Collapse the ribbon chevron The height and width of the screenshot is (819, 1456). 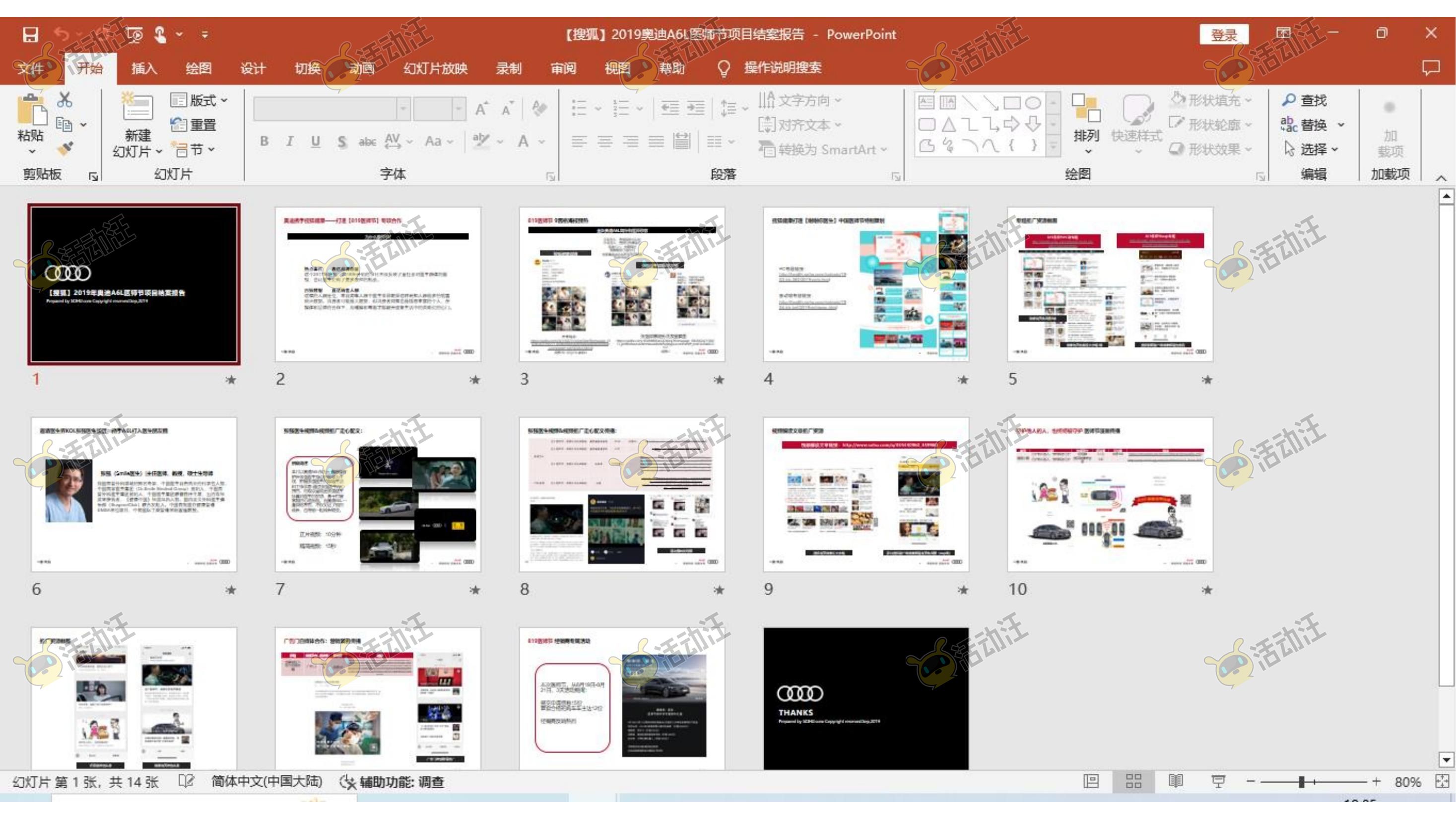click(1441, 178)
